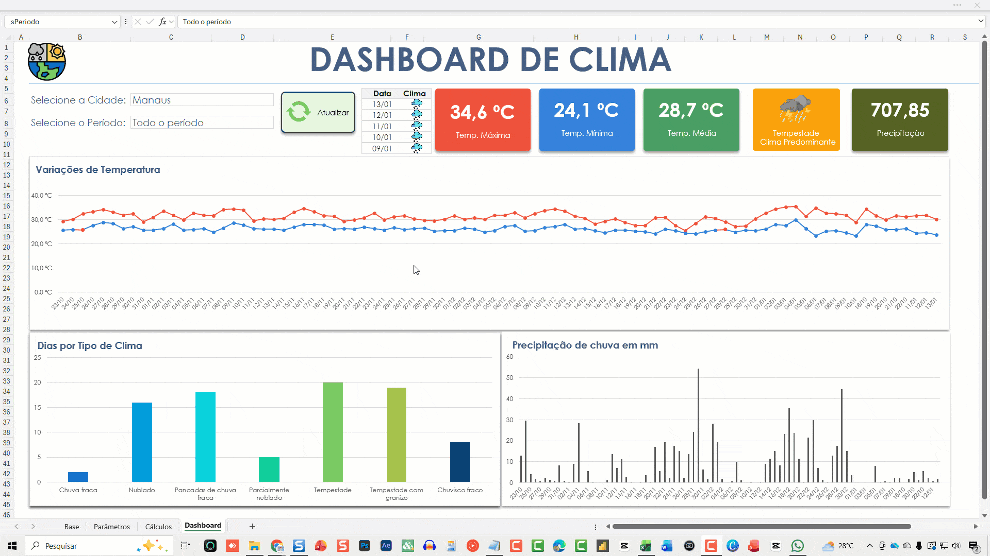This screenshot has width=990, height=556.
Task: Click the red Temp. Máxima card
Action: click(x=483, y=120)
